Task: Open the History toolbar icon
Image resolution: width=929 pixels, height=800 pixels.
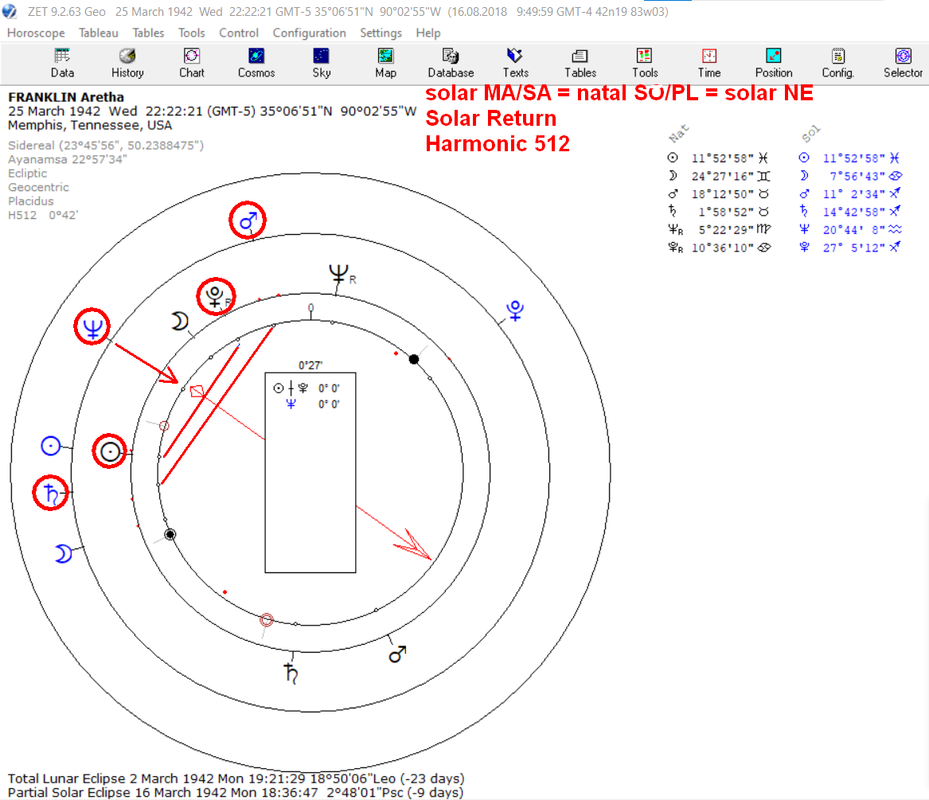Action: (x=127, y=63)
